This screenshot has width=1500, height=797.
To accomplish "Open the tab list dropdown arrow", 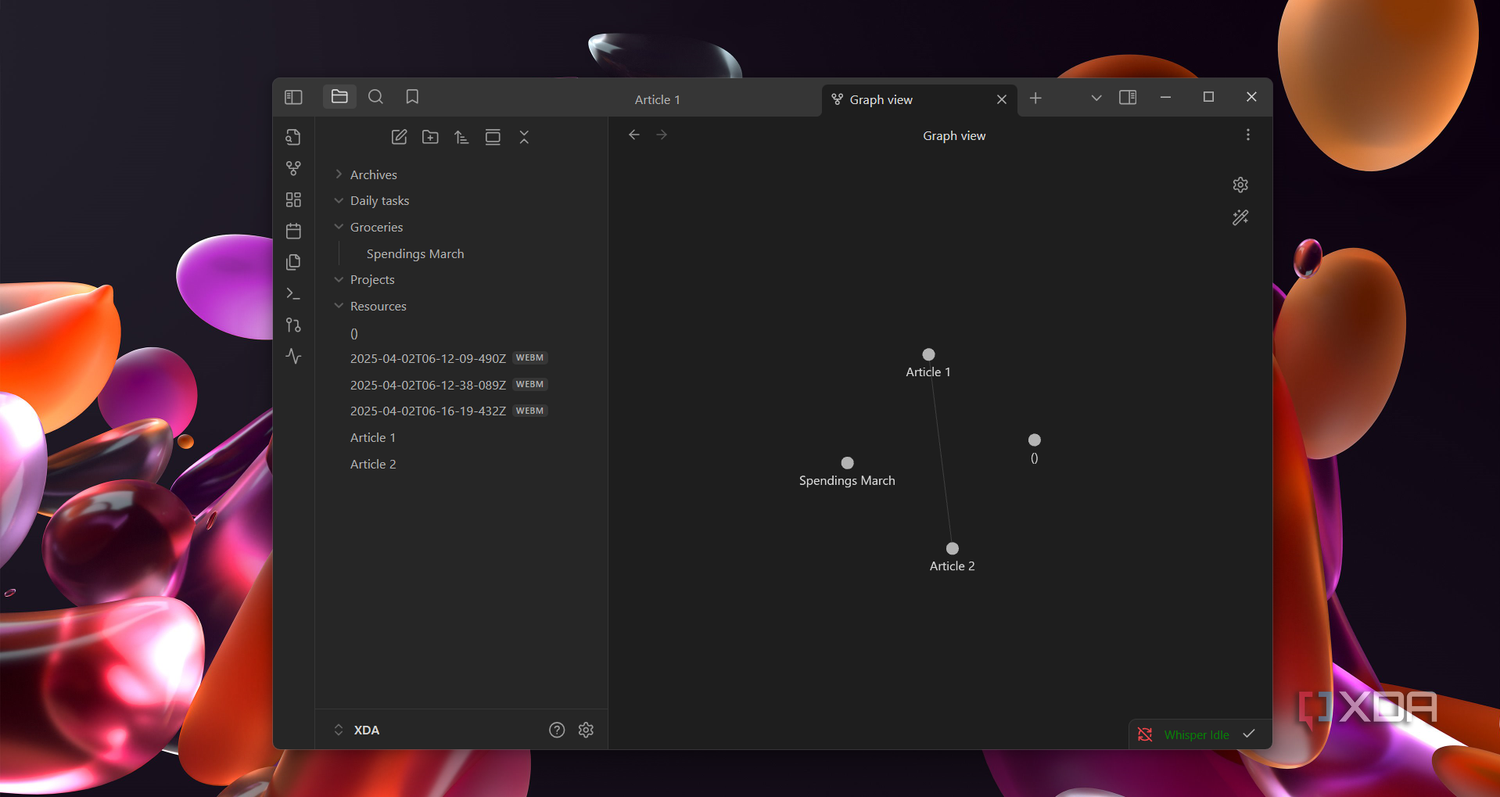I will click(1096, 98).
